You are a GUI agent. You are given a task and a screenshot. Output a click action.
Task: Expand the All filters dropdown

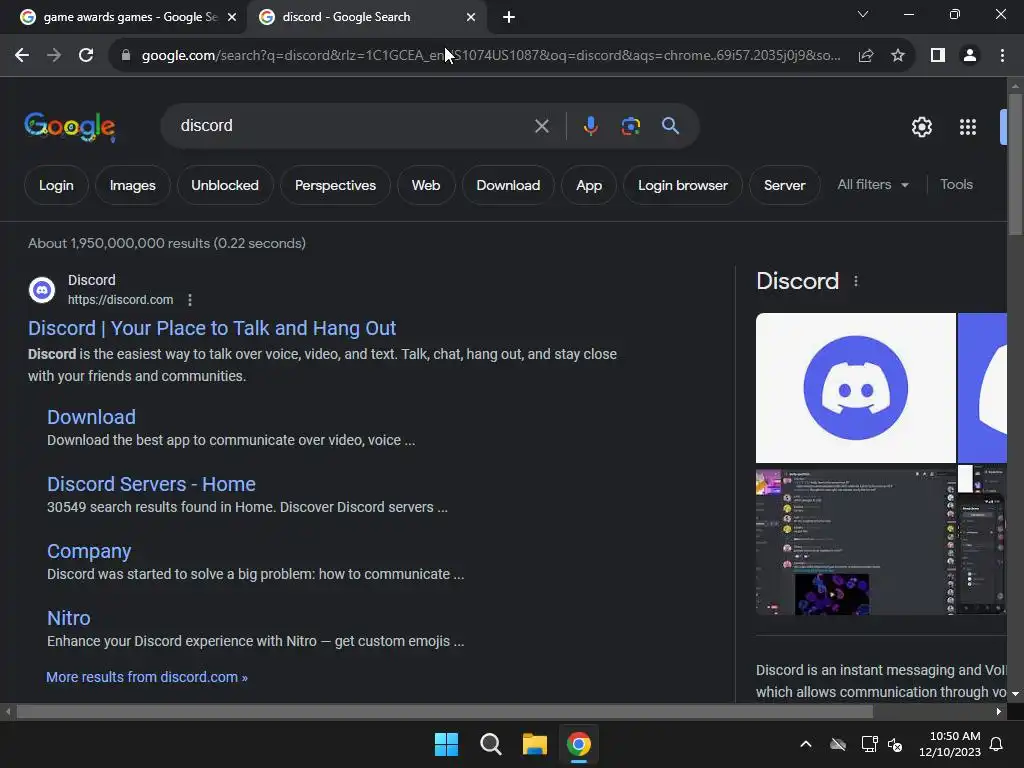(872, 185)
